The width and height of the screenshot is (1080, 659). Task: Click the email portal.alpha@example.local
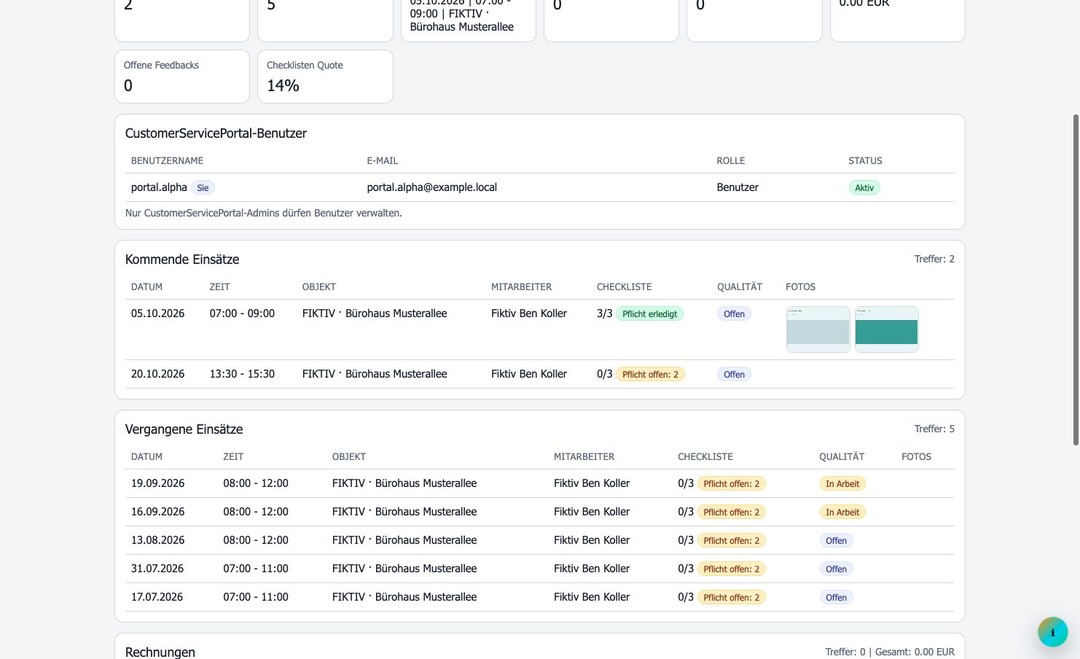point(432,187)
